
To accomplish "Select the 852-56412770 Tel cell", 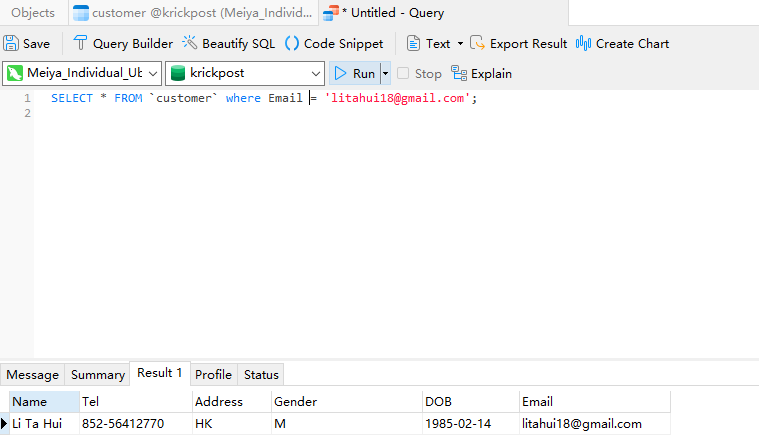I will [x=123, y=424].
